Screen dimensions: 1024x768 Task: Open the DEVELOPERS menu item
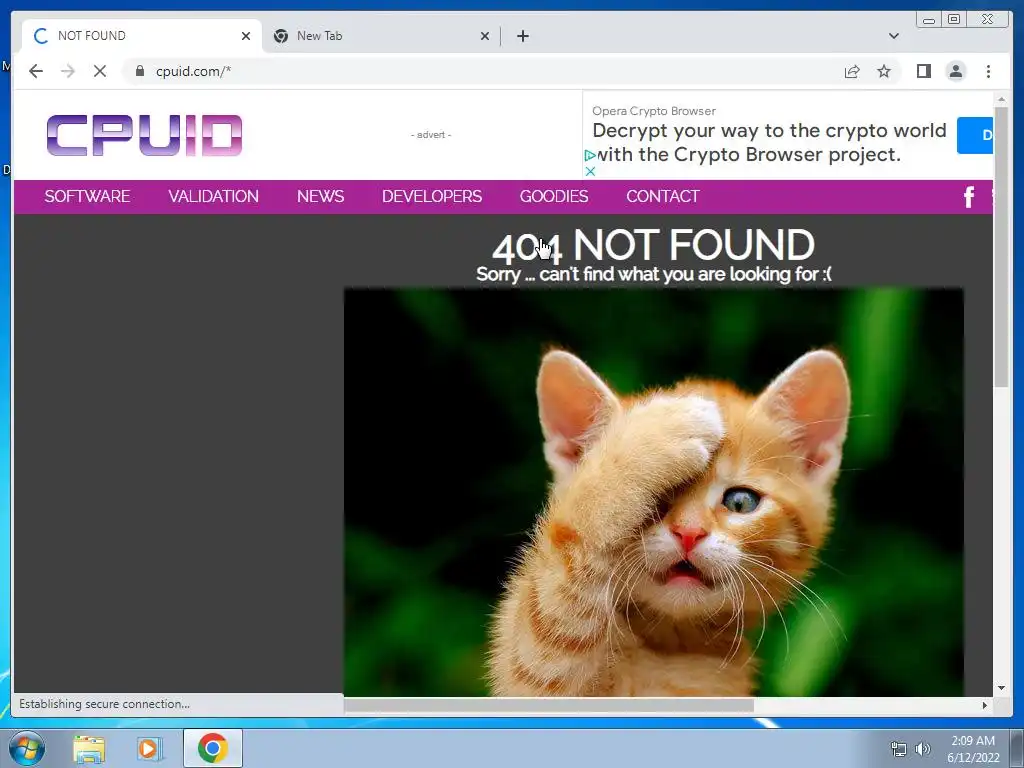pyautogui.click(x=432, y=197)
